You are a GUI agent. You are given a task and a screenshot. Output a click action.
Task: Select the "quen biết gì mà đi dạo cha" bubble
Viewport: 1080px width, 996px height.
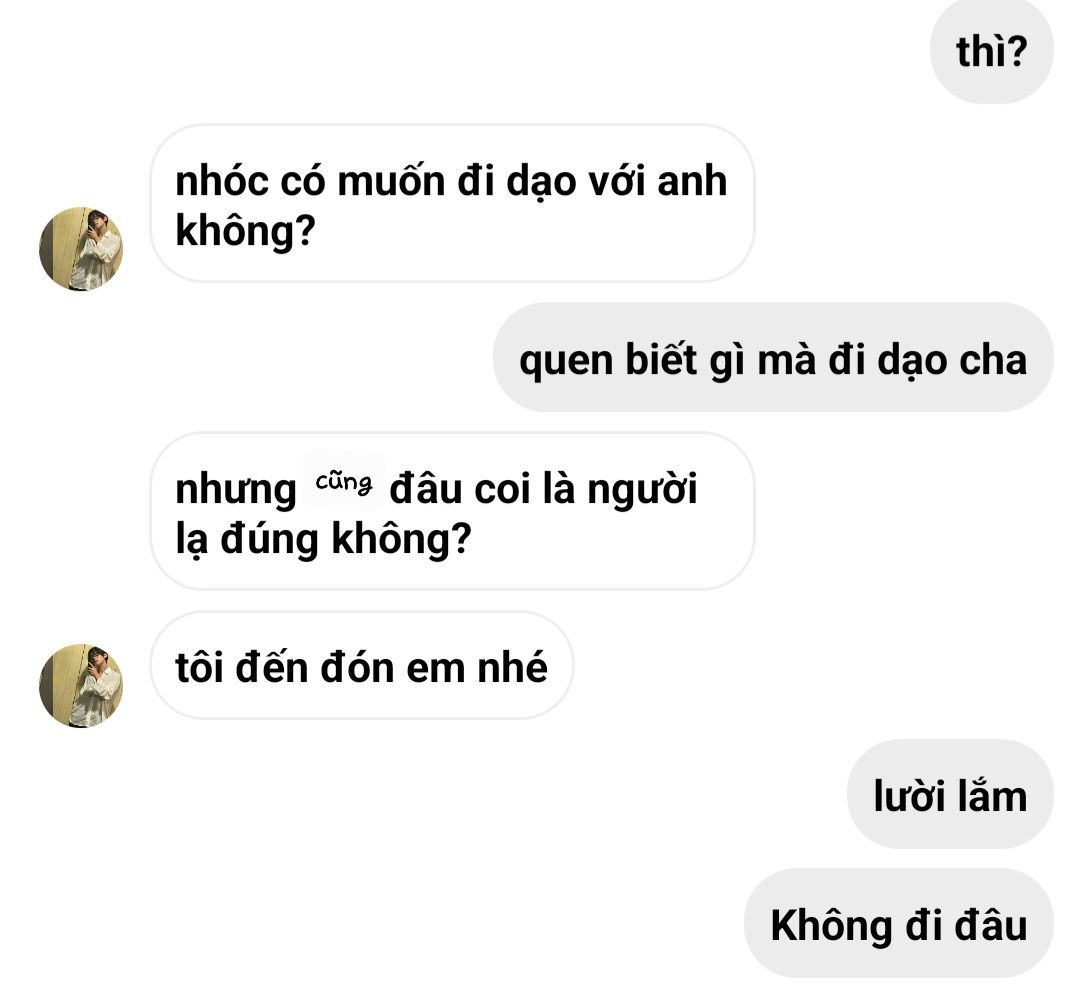(773, 357)
